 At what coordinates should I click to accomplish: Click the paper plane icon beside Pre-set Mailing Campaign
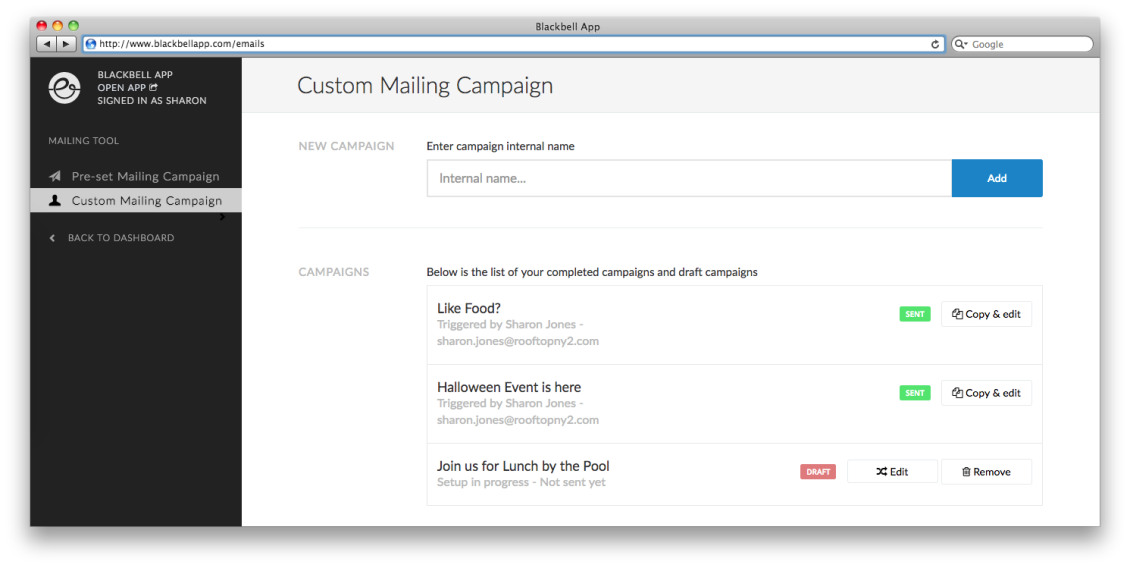pos(55,176)
